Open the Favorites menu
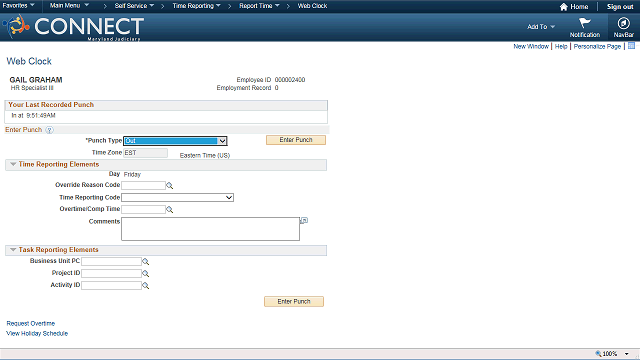Image resolution: width=640 pixels, height=360 pixels. tap(18, 6)
